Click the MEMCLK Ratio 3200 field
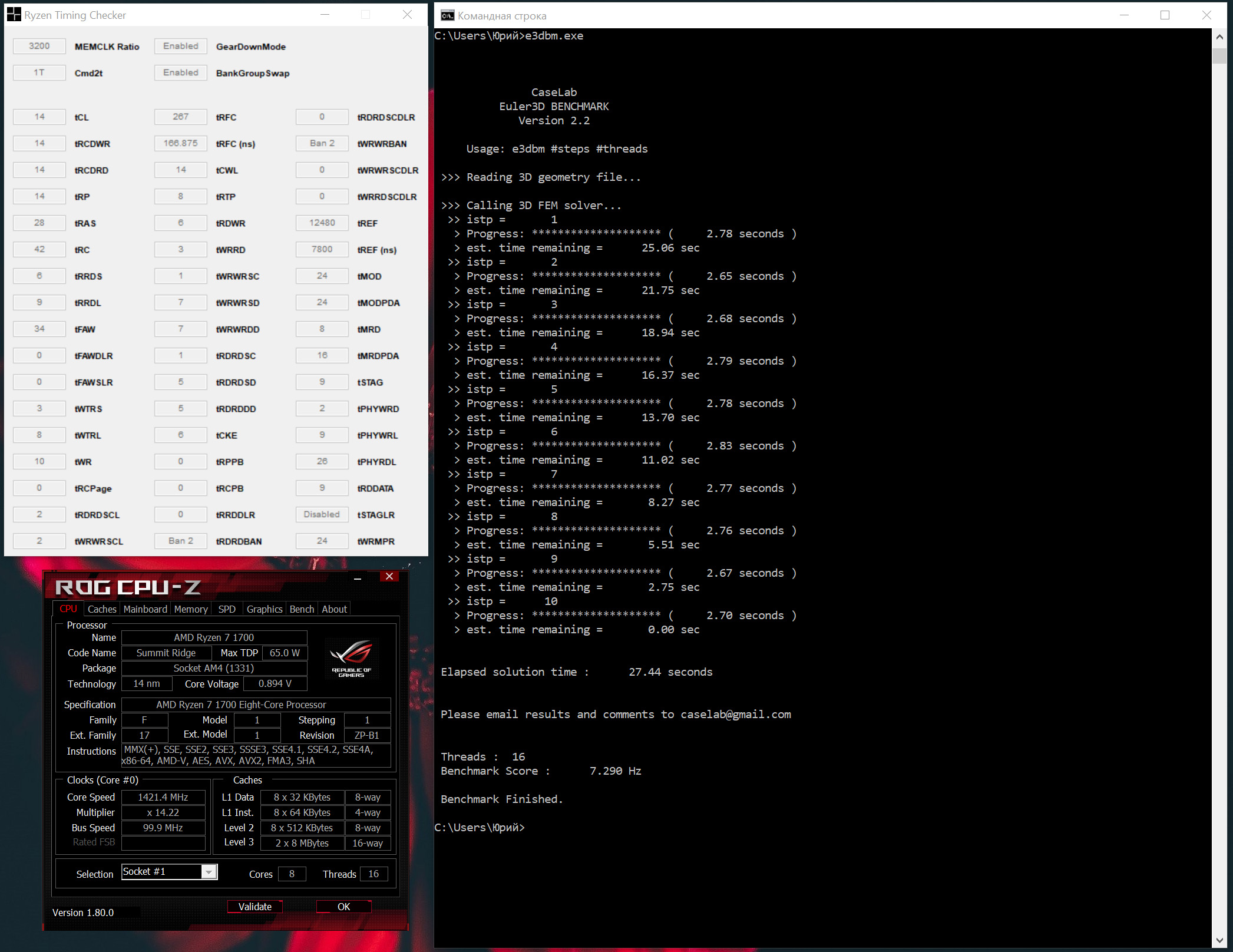 (x=39, y=46)
